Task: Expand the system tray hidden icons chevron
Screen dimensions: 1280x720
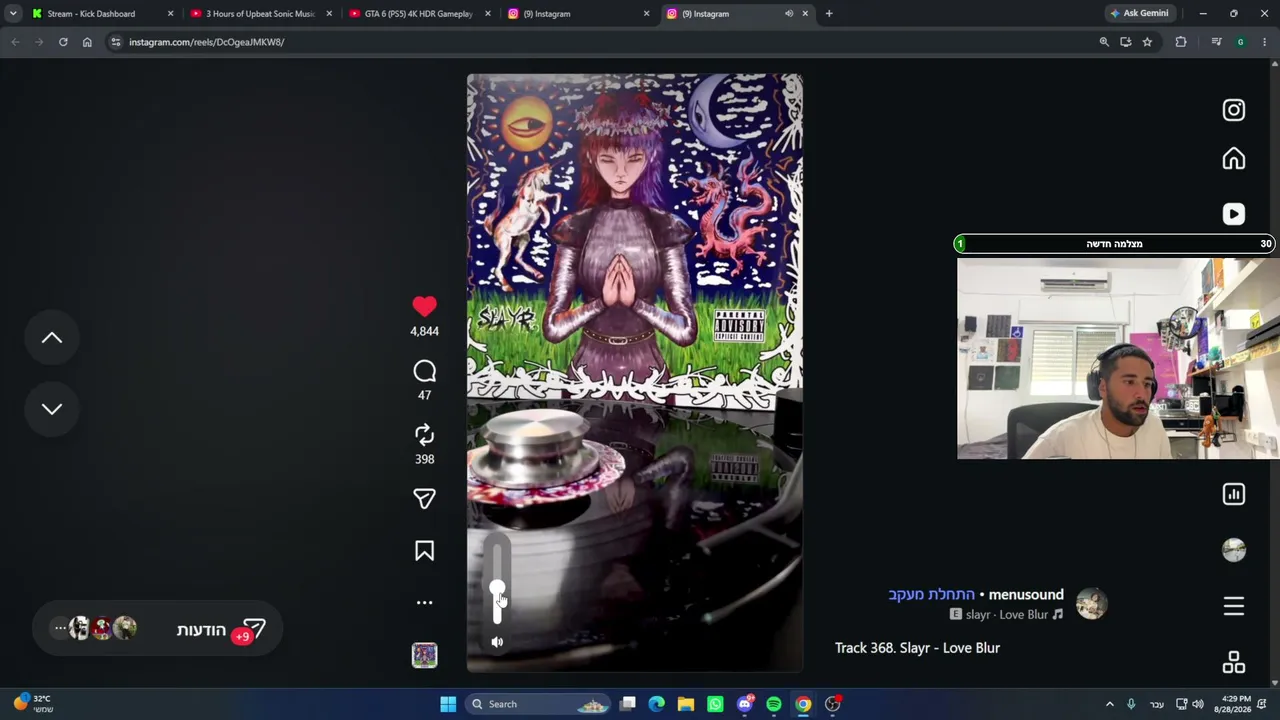Action: click(1109, 704)
